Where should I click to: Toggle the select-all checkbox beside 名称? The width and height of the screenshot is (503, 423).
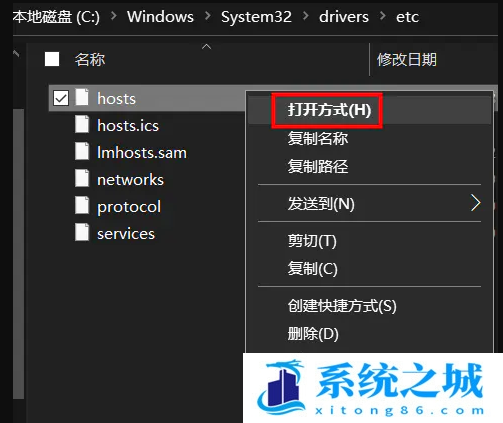52,59
